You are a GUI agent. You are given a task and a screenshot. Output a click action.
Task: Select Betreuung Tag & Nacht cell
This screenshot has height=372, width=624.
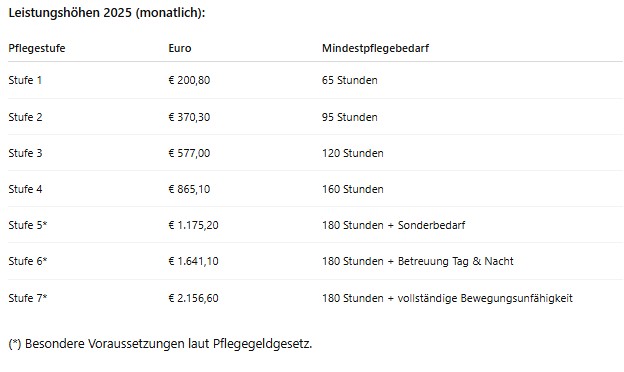pos(418,261)
